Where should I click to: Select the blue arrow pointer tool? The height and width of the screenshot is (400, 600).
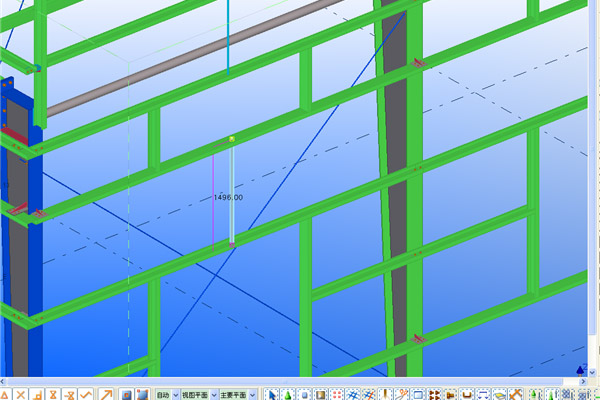click(272, 395)
